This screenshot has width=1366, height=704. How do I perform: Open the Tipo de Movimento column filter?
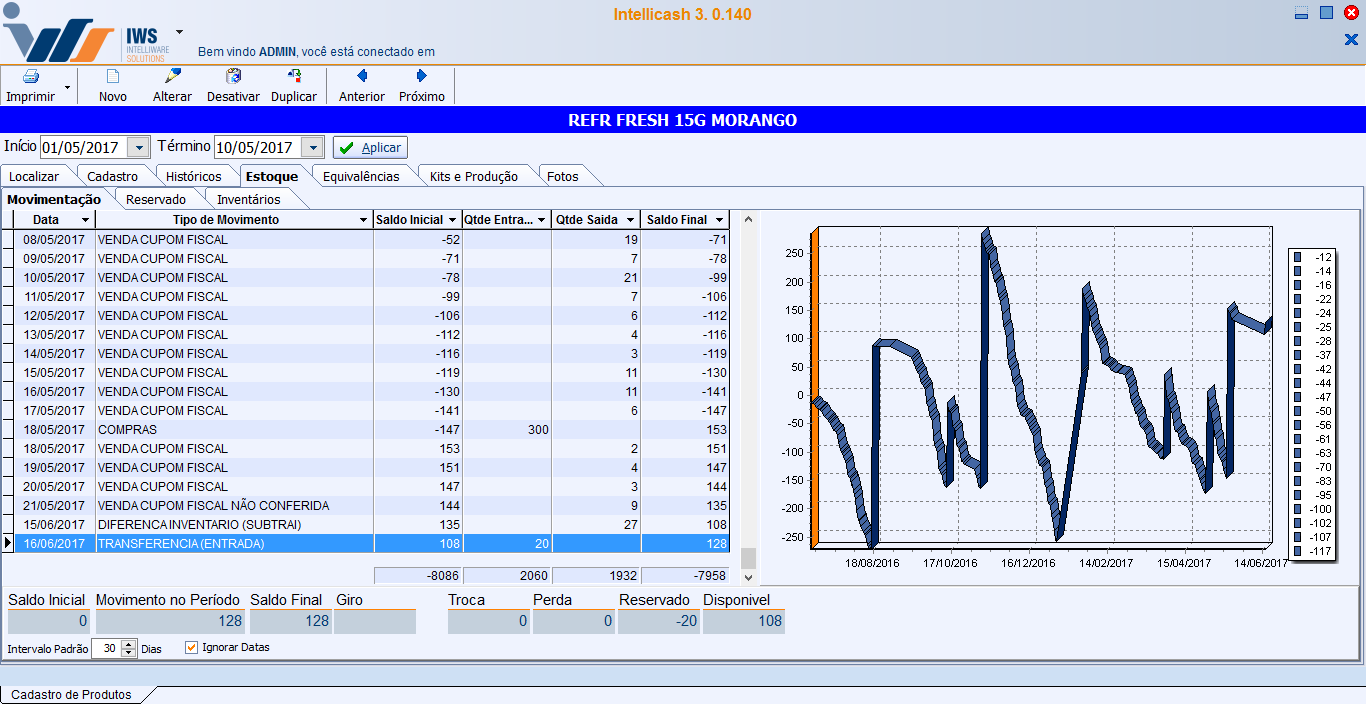click(x=363, y=220)
